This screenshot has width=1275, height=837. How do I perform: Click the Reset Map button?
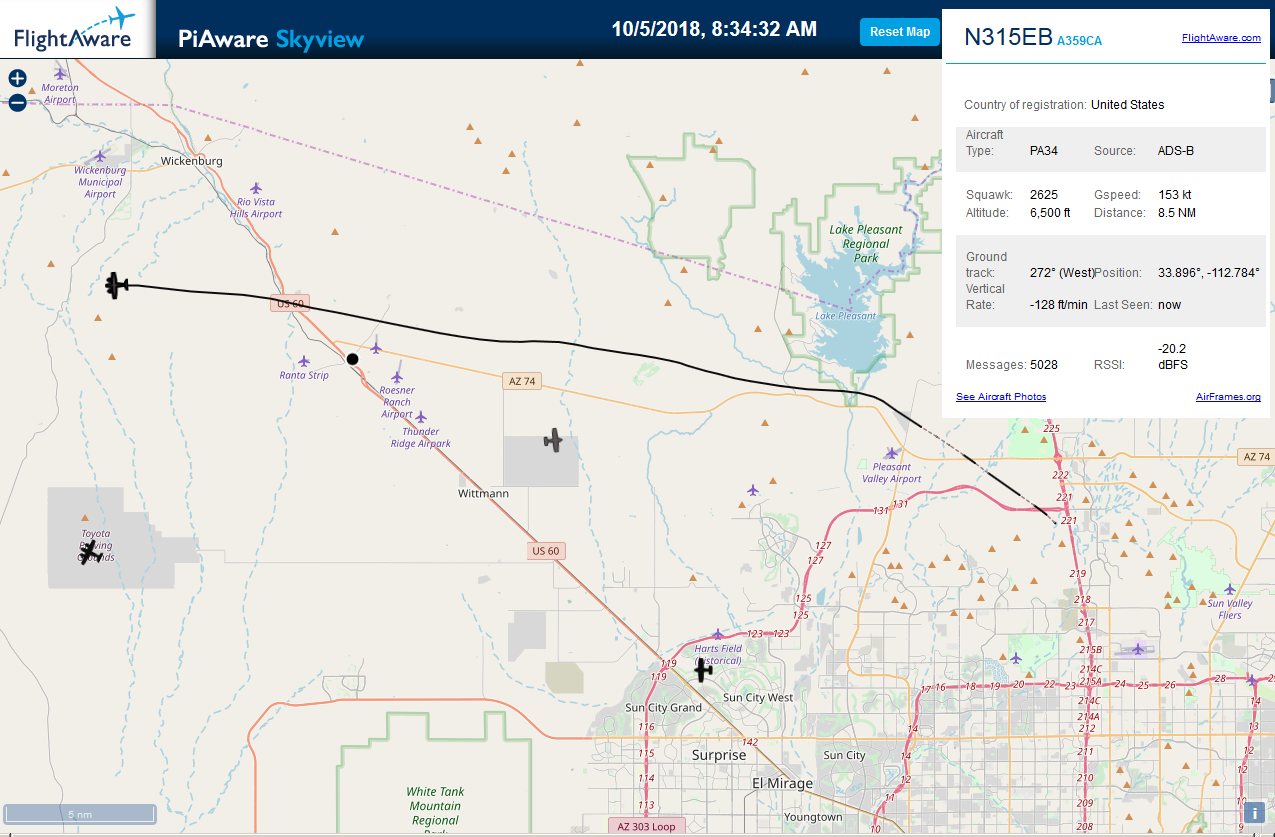click(900, 32)
